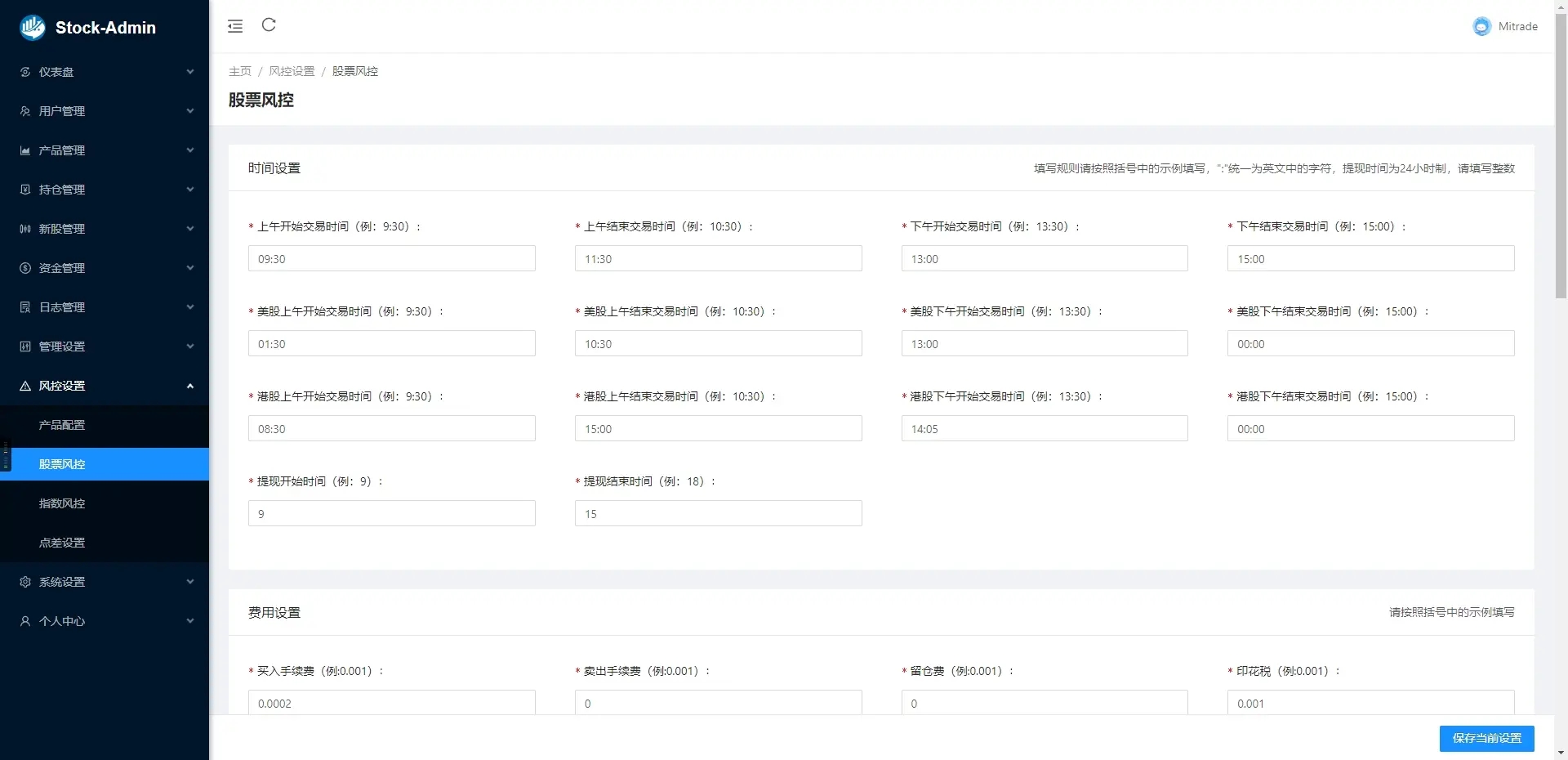Click the 下午开始交易时间 input field
The image size is (1568, 760).
(1045, 258)
